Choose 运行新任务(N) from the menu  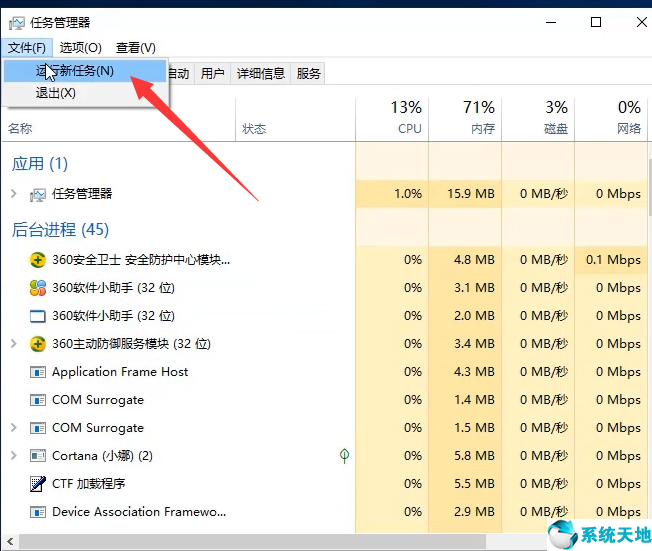(x=85, y=71)
